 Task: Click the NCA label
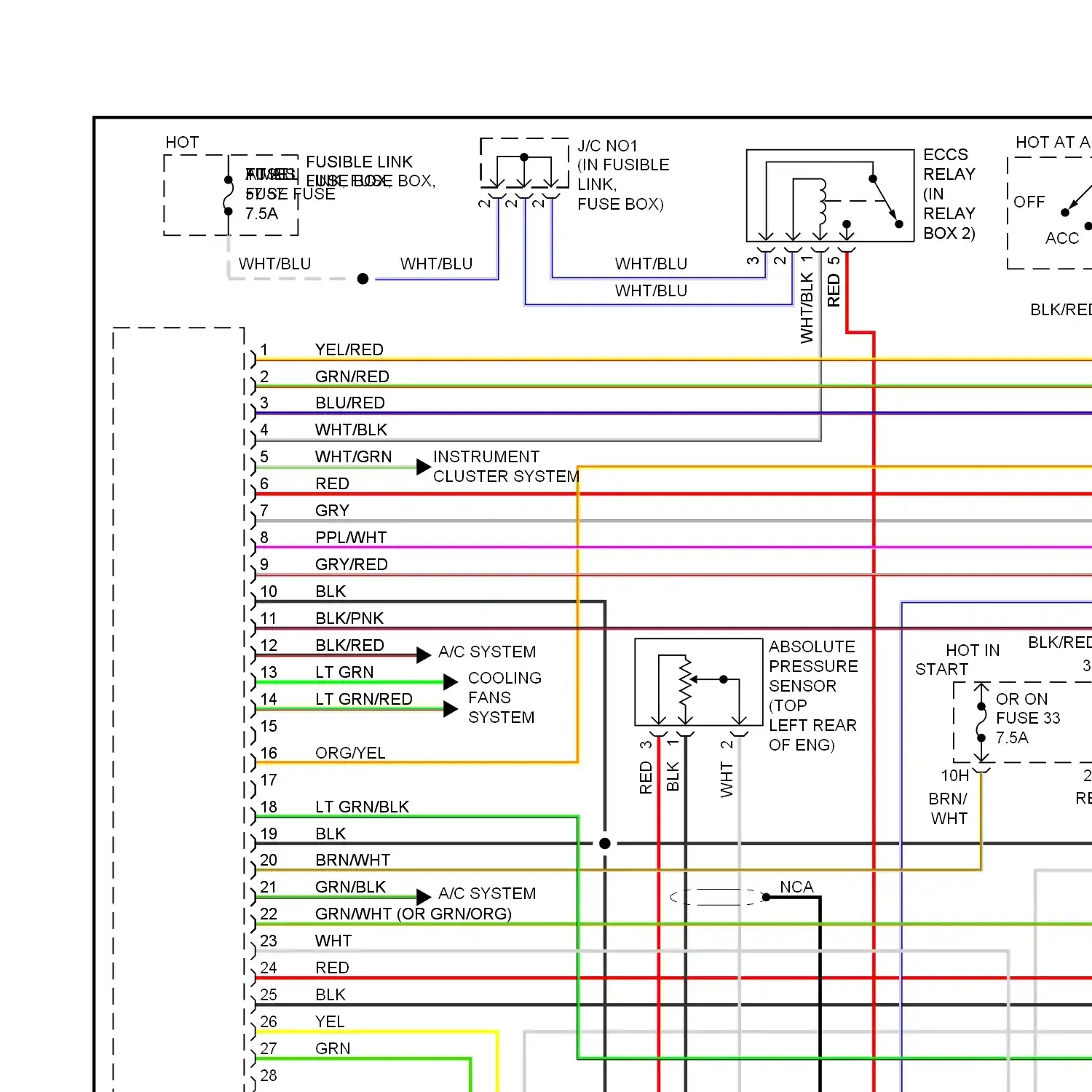click(x=796, y=887)
